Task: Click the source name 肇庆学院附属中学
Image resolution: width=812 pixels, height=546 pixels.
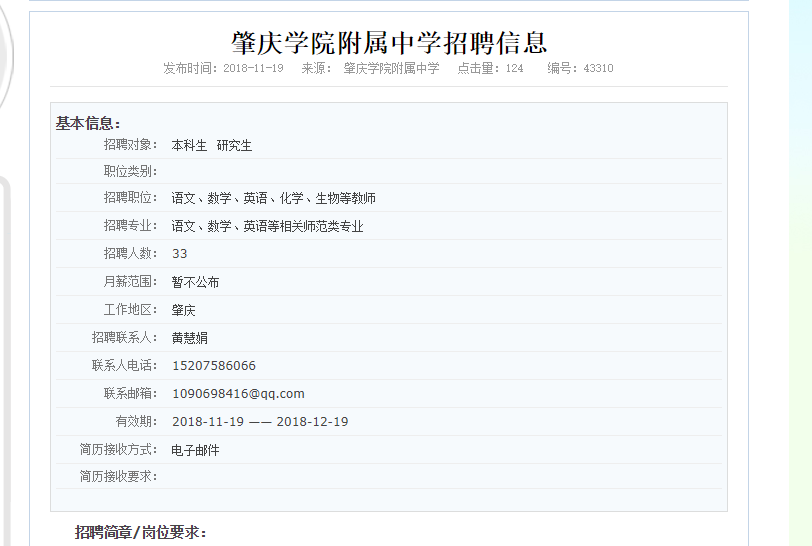Action: tap(391, 69)
